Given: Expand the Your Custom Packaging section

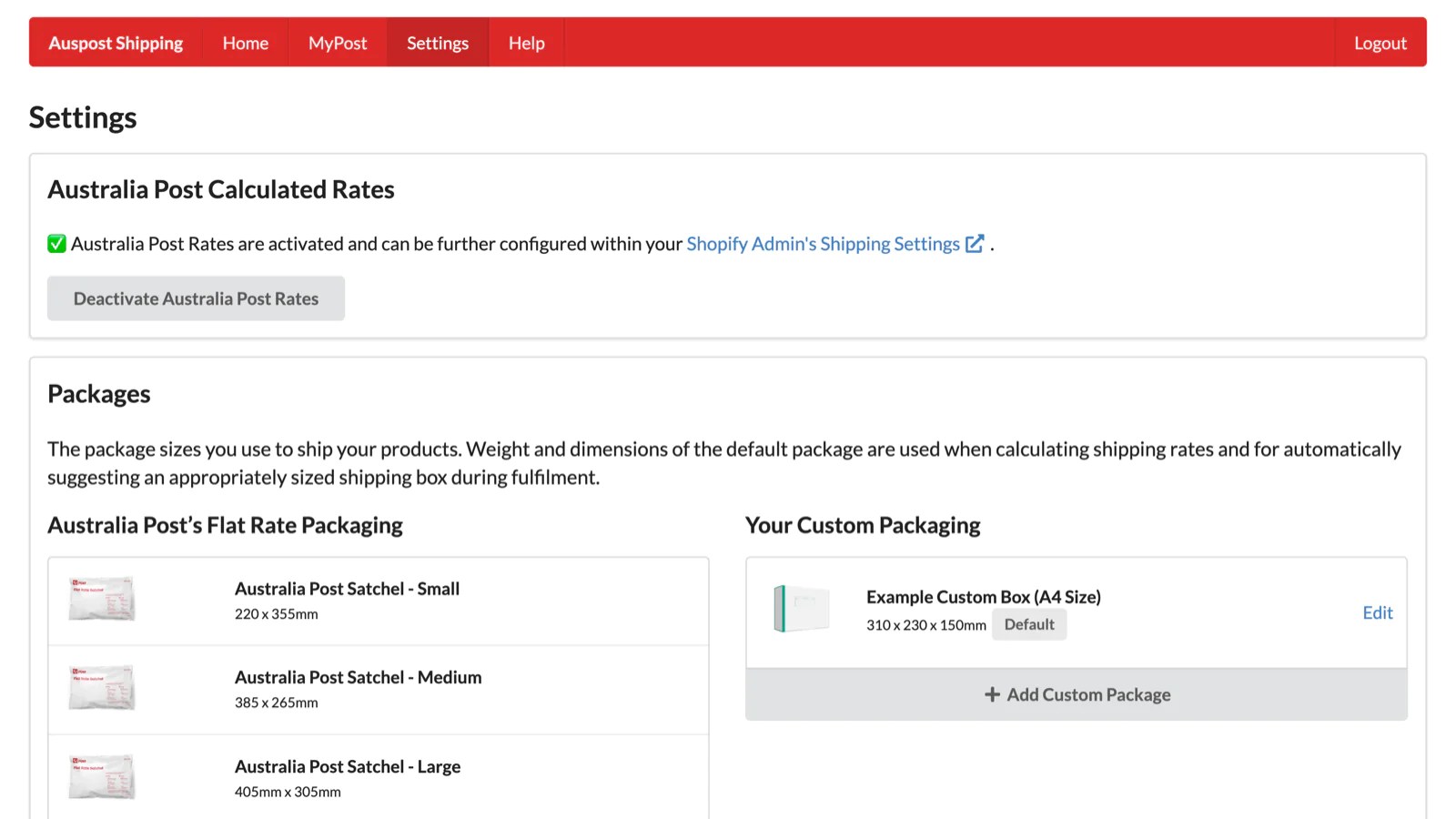Looking at the screenshot, I should click(x=863, y=525).
